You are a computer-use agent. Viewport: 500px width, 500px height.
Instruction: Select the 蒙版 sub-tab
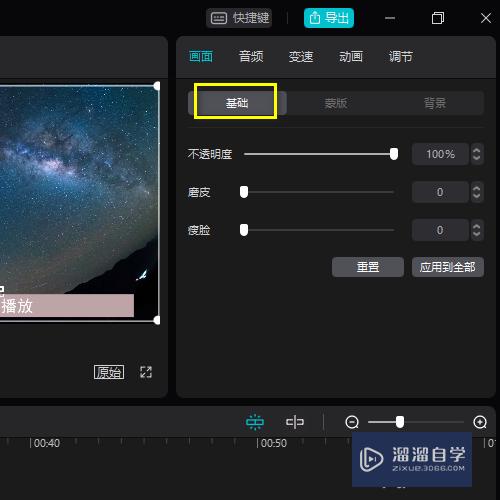coord(336,103)
